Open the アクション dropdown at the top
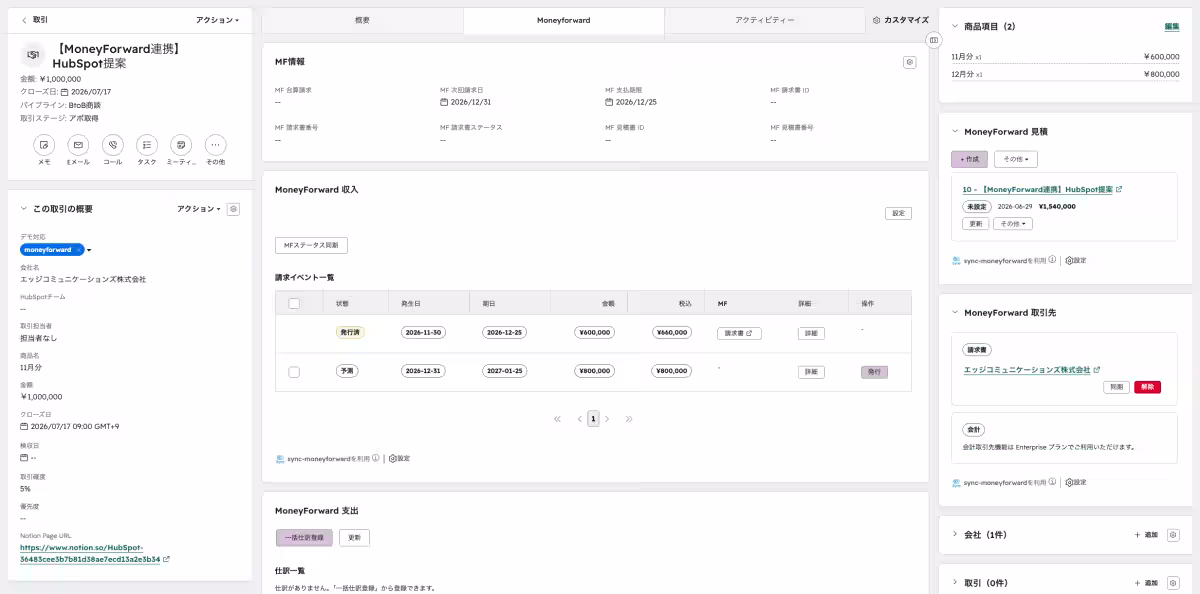Screen dimensions: 1200x594 [217, 20]
